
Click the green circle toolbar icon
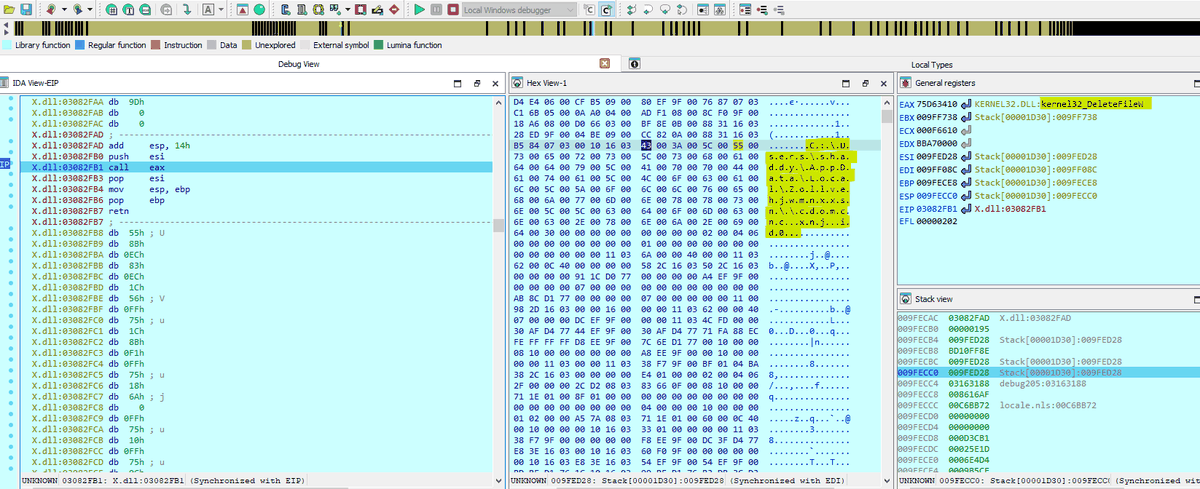[x=259, y=9]
